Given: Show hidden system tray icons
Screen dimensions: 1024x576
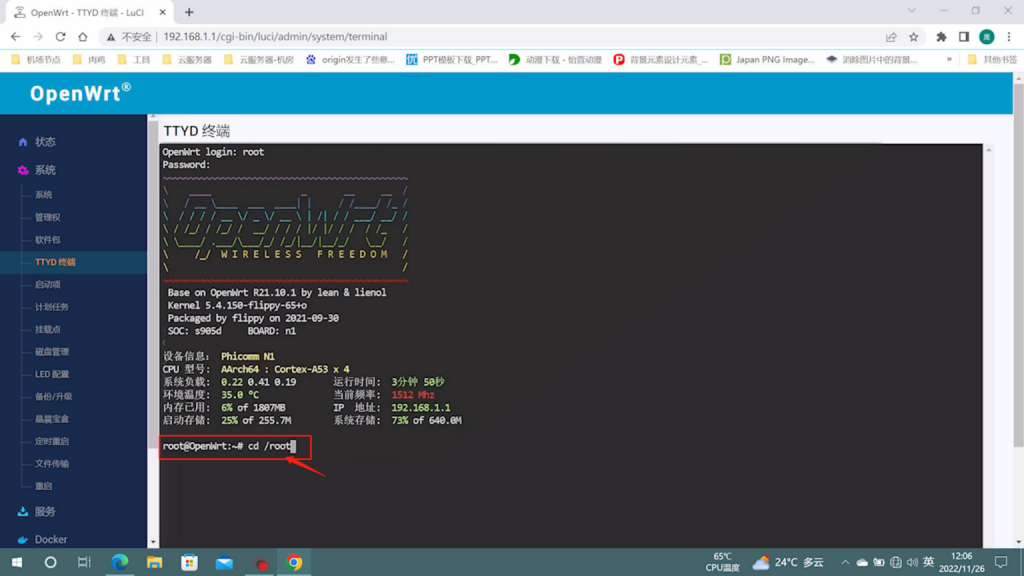Looking at the screenshot, I should pos(845,562).
